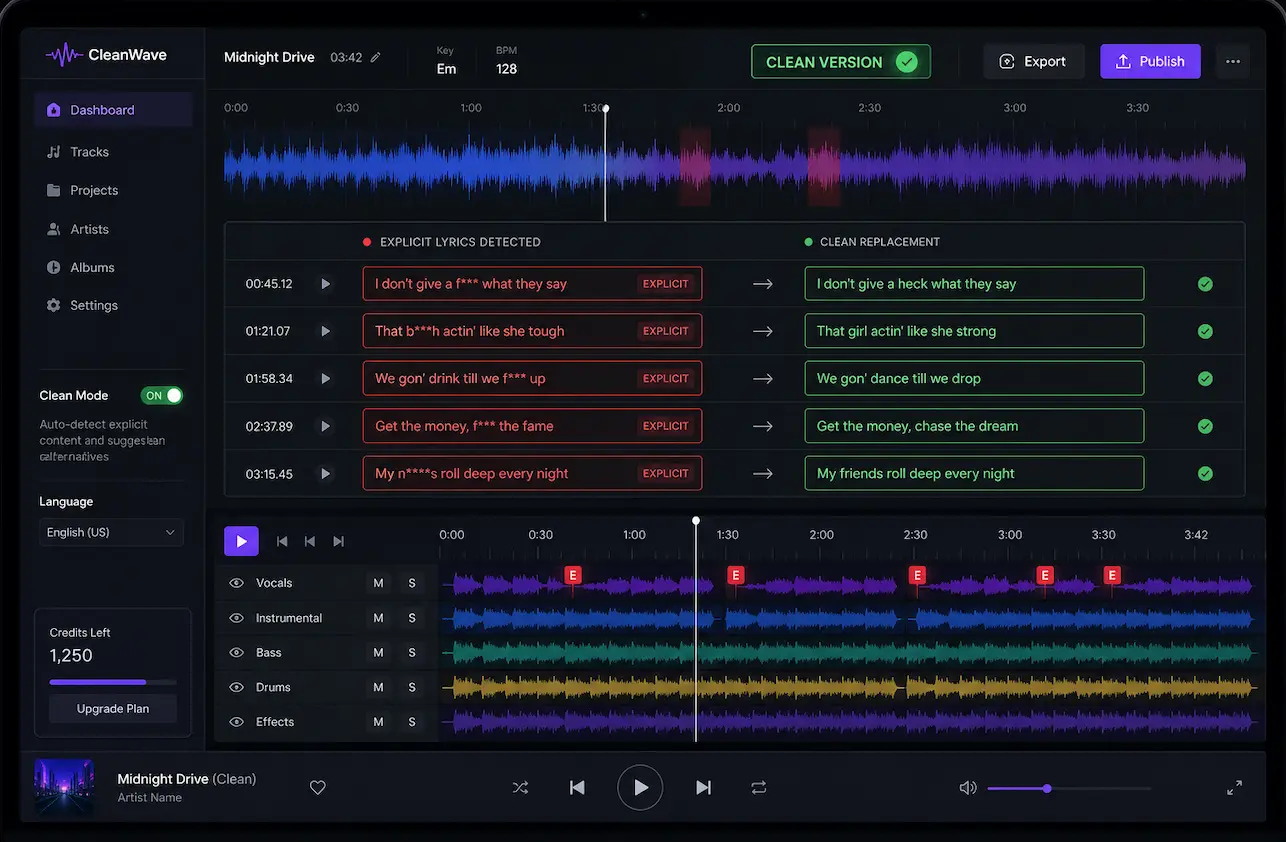Image resolution: width=1286 pixels, height=842 pixels.
Task: Edit the 'I don't give a heck' replacement
Action: 974,284
